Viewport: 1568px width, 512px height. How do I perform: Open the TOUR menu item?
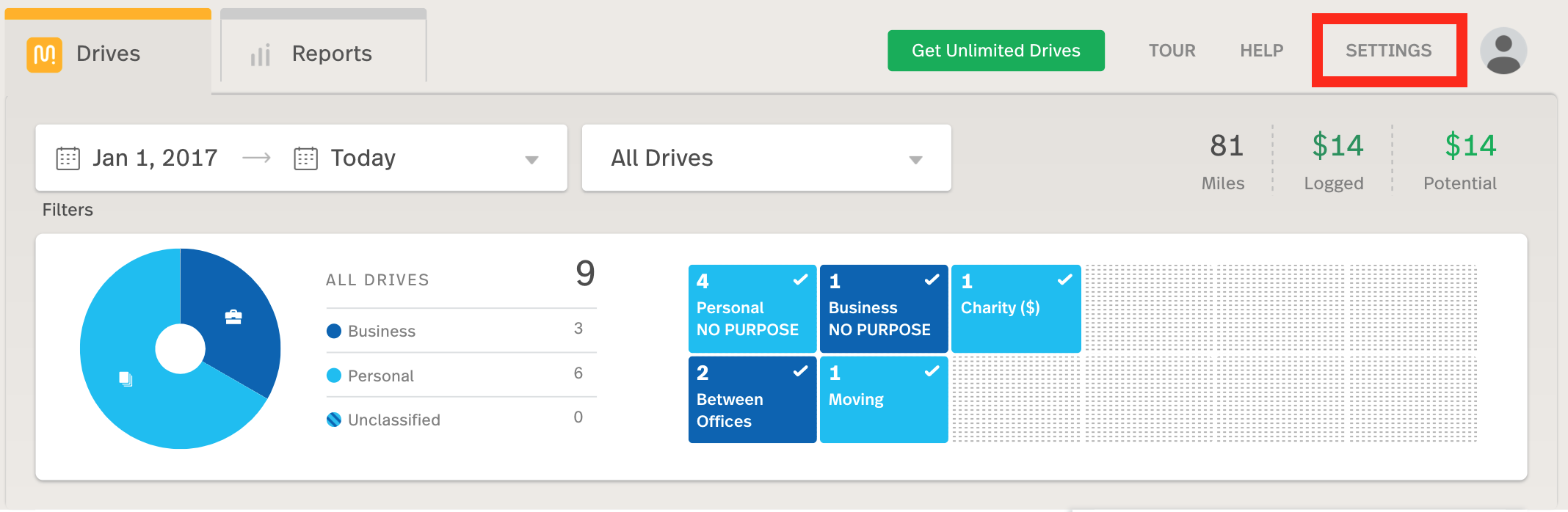coord(1172,51)
